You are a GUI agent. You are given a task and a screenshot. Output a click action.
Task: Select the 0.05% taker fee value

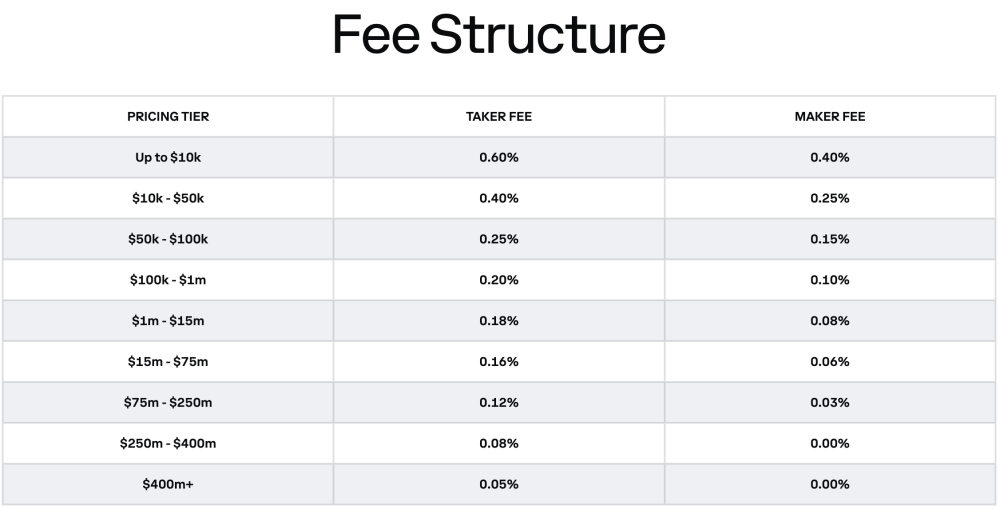click(499, 484)
